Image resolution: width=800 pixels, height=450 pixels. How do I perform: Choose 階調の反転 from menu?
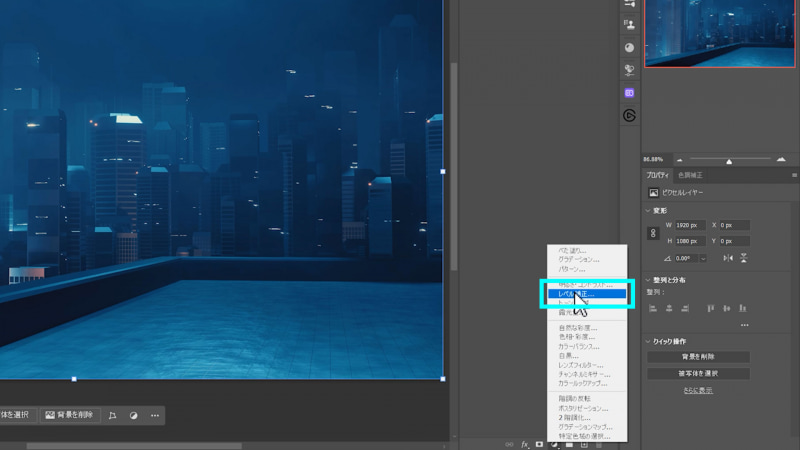tap(587, 399)
